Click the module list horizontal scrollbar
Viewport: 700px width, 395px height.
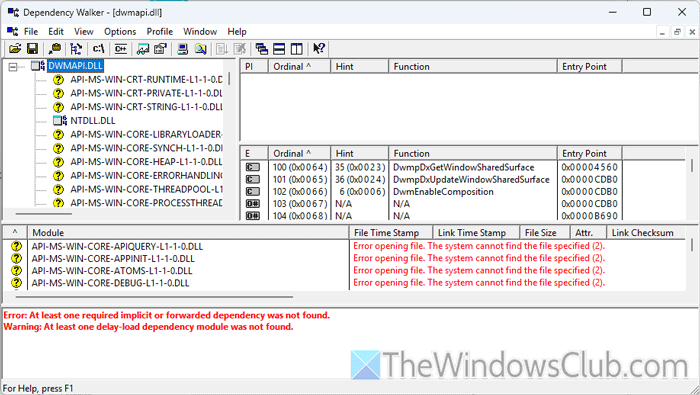click(154, 296)
